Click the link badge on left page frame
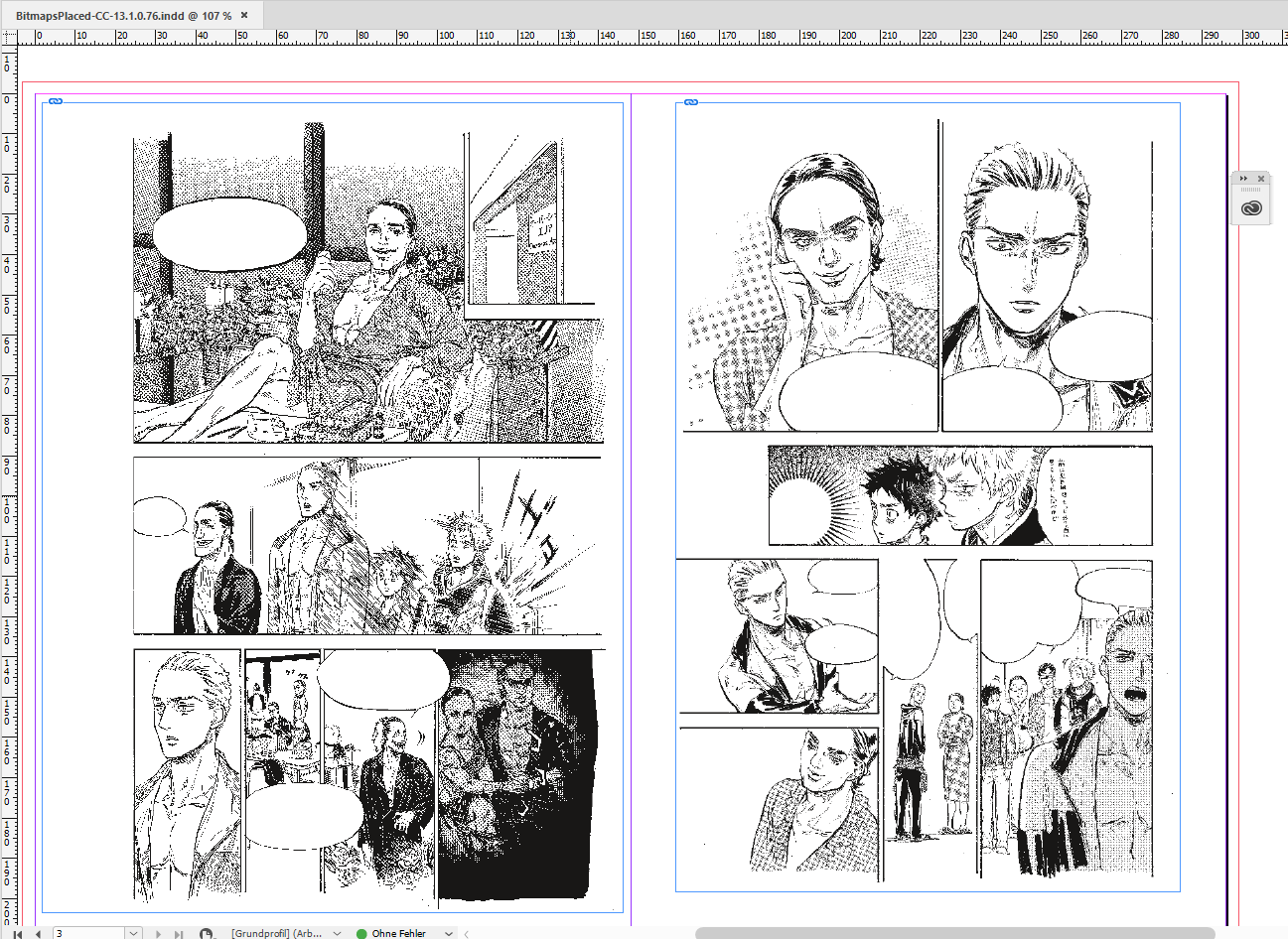The width and height of the screenshot is (1288, 939). (x=57, y=101)
